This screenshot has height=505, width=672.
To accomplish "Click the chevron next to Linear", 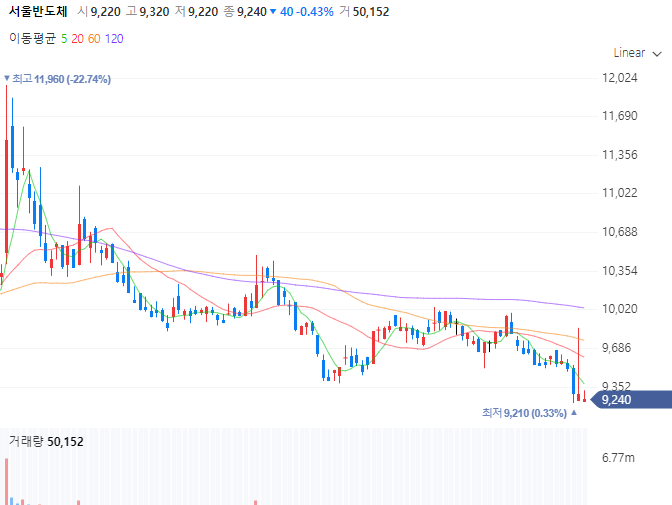I will 657,54.
